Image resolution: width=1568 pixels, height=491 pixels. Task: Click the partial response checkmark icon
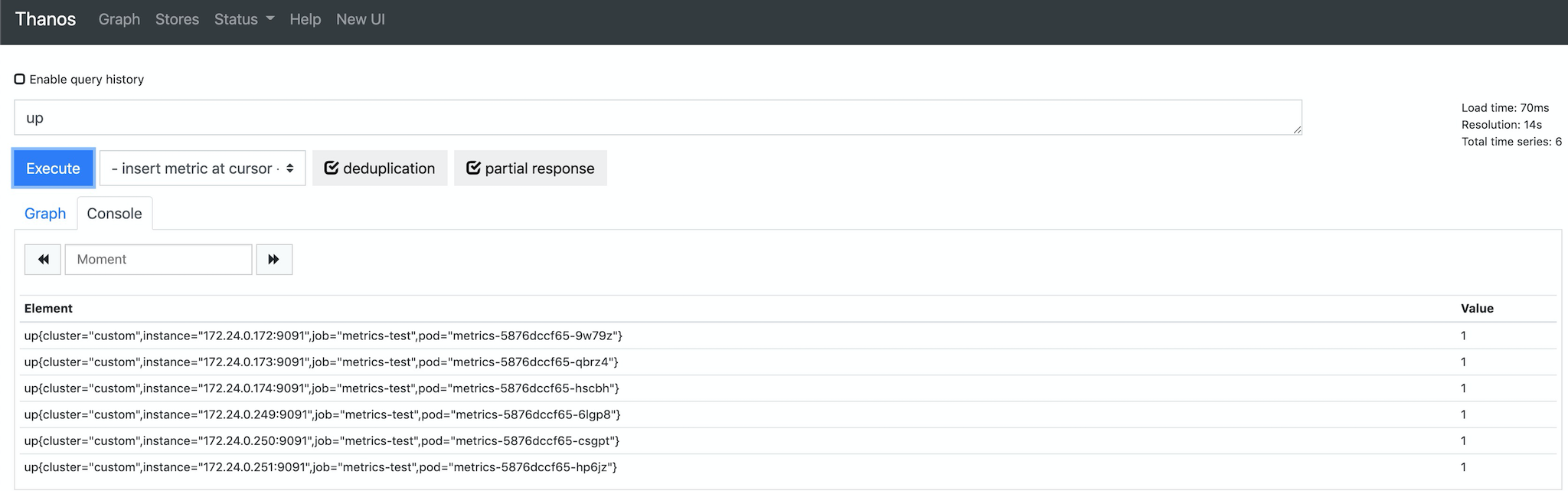(x=473, y=168)
